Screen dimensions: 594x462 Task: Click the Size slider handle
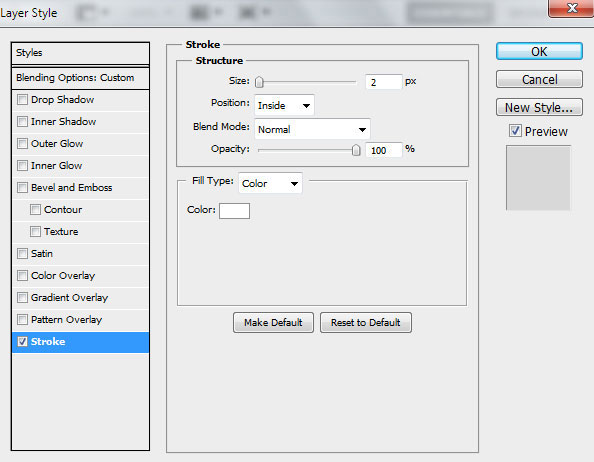pos(259,82)
